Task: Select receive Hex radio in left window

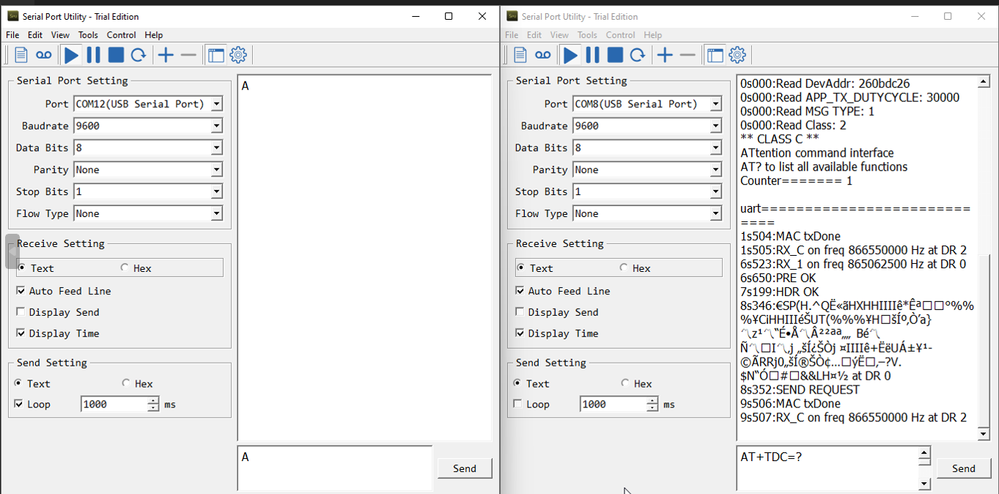Action: coord(124,268)
